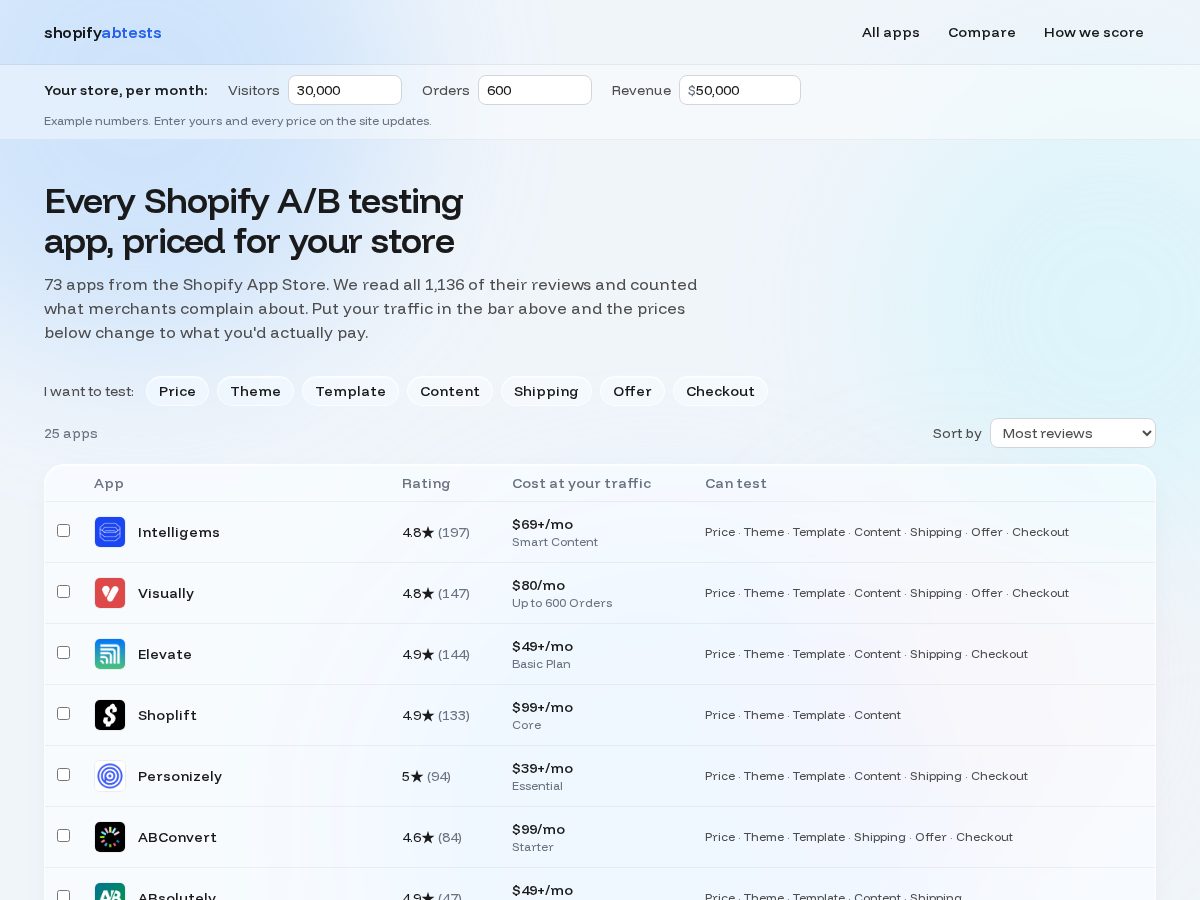Click Elevate 'Basic Plan' label
This screenshot has width=1200, height=900.
pos(541,664)
